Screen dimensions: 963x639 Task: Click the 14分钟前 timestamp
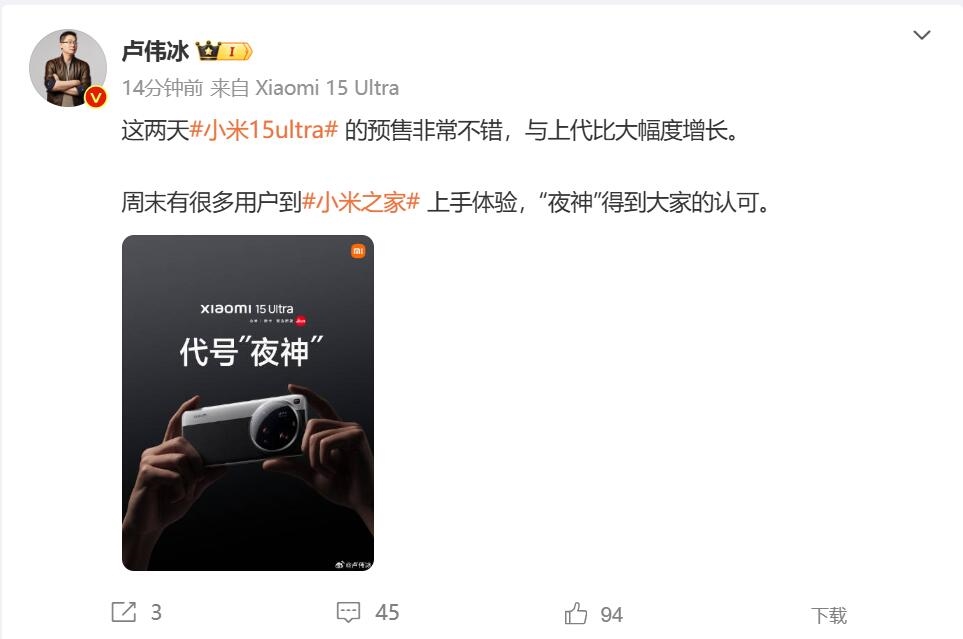[162, 88]
